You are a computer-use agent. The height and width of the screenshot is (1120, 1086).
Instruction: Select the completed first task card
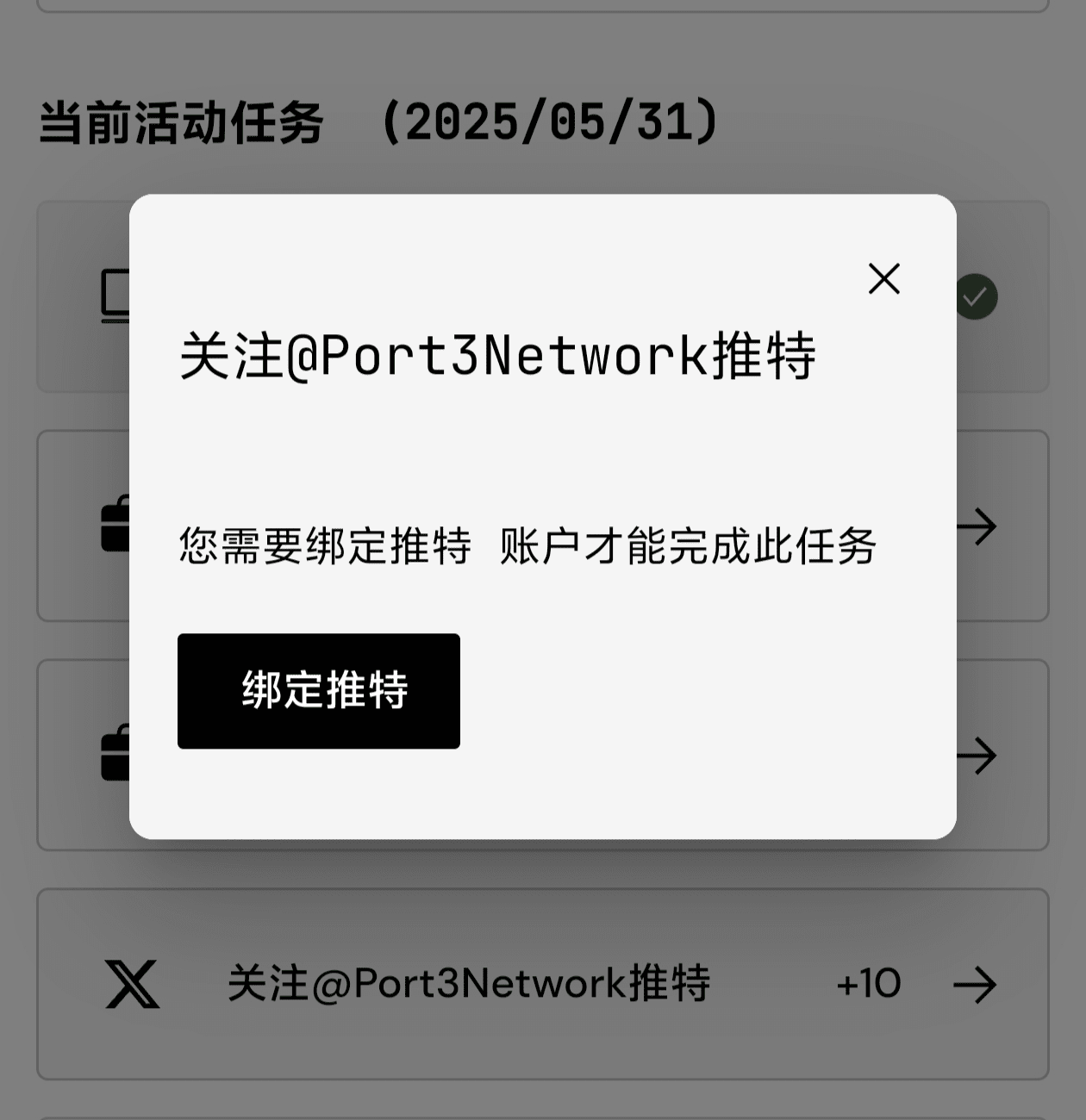(543, 297)
